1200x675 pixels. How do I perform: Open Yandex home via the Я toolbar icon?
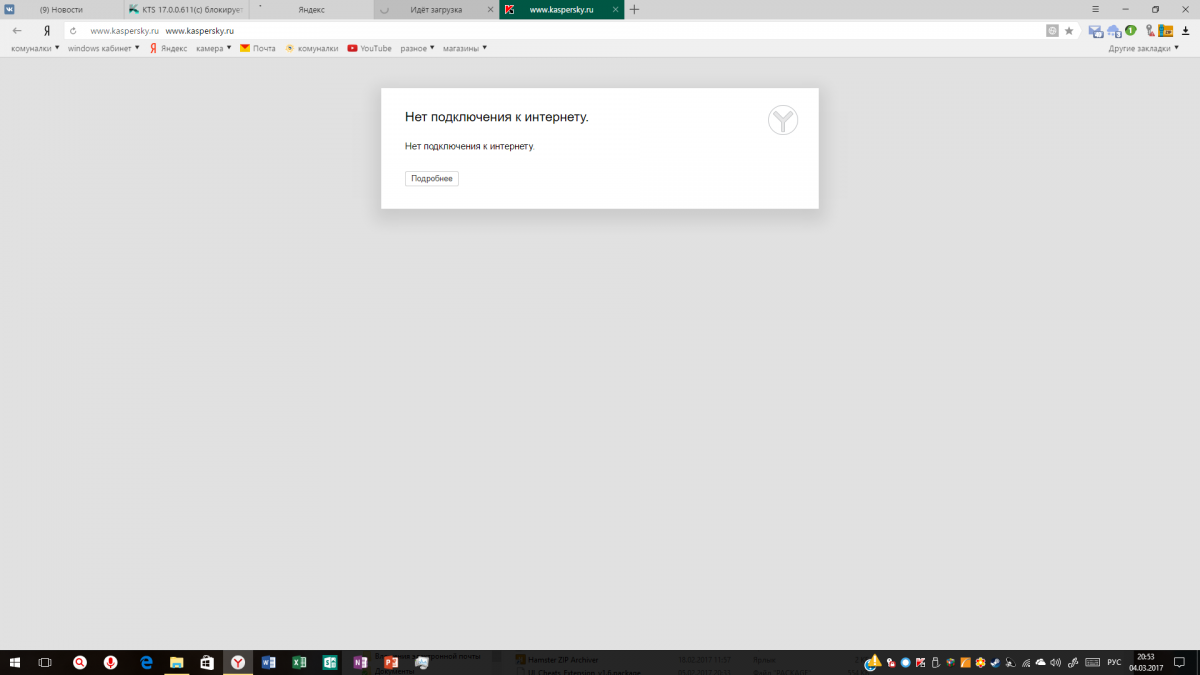point(47,31)
